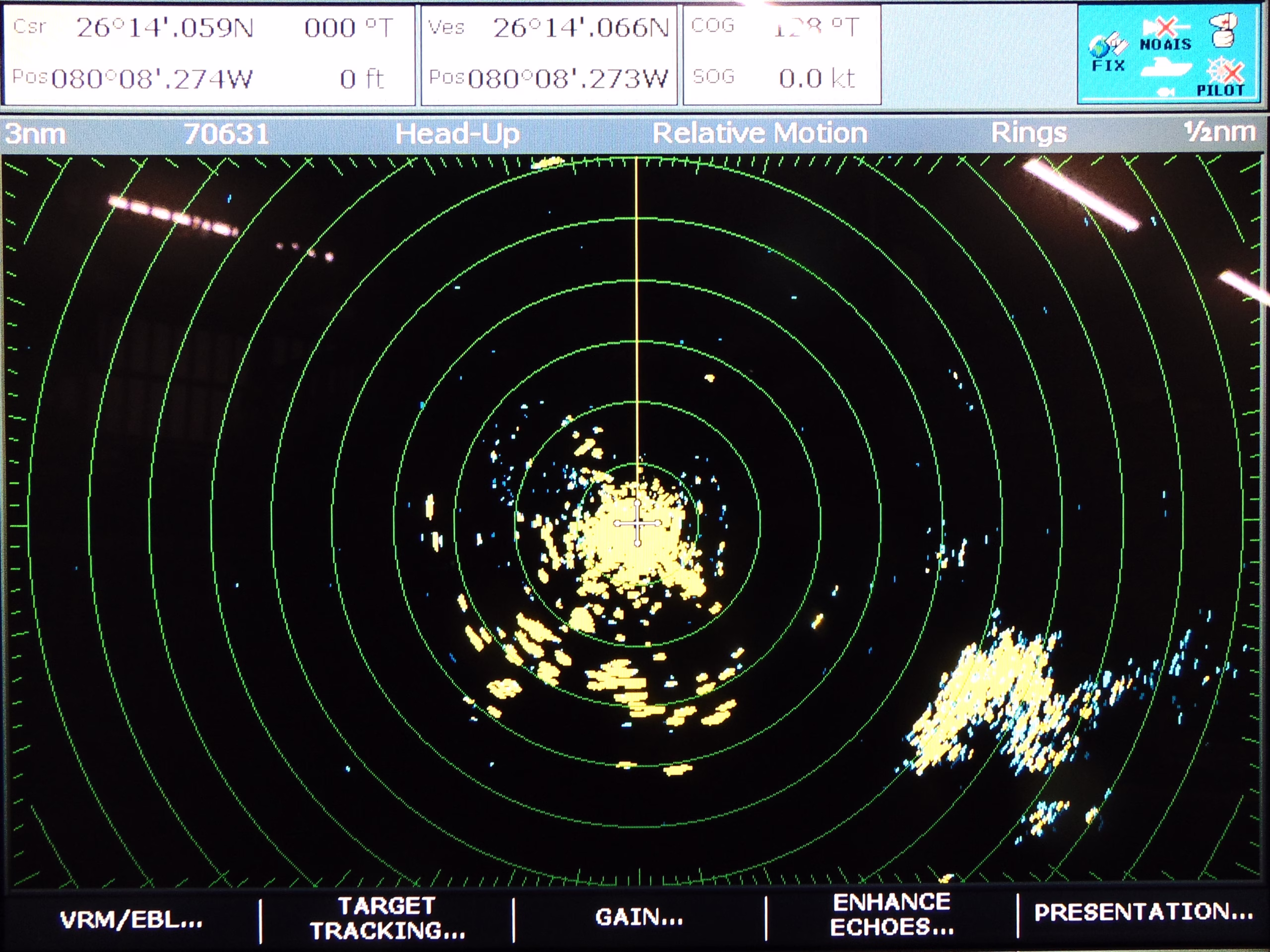Open the VRM/EBL softkey menu

[x=131, y=920]
